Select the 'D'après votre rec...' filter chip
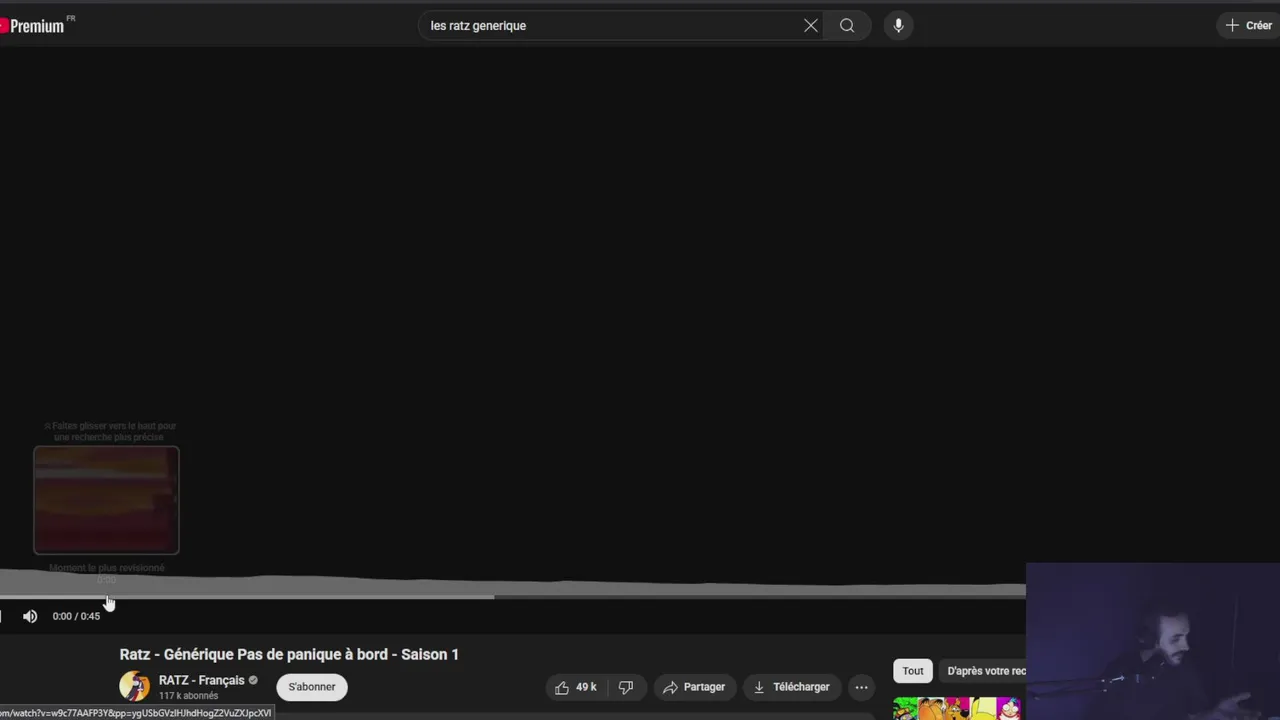 984,671
